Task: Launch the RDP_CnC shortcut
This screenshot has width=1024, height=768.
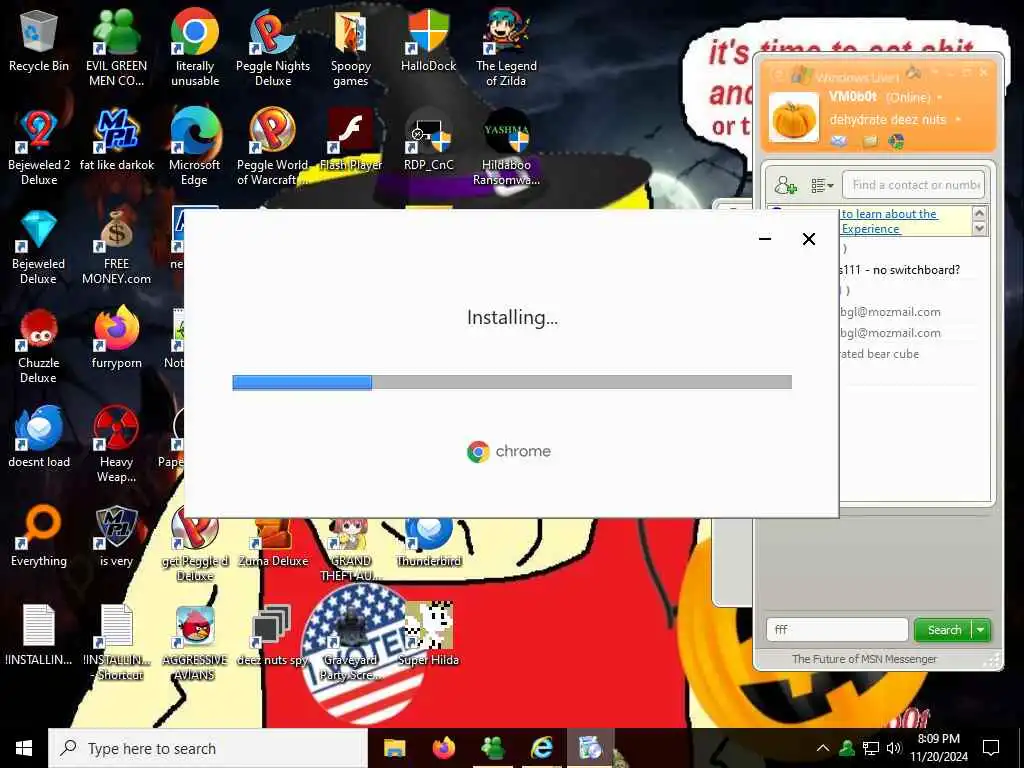Action: coord(428,140)
